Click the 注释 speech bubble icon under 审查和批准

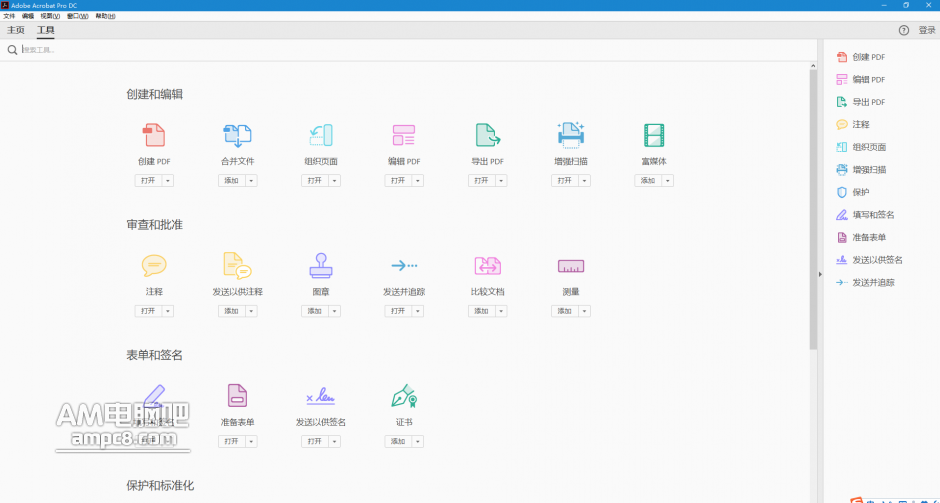154,265
